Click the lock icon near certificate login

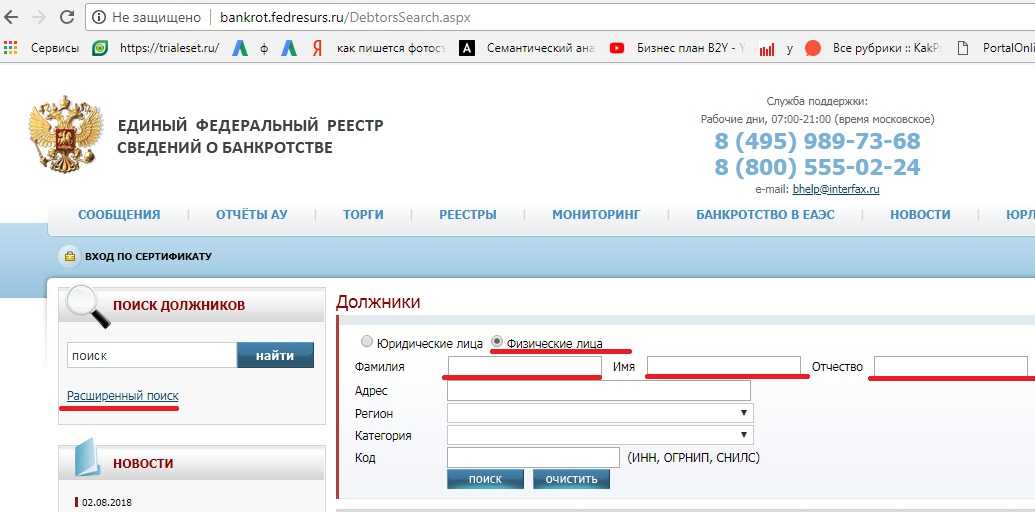click(x=69, y=256)
